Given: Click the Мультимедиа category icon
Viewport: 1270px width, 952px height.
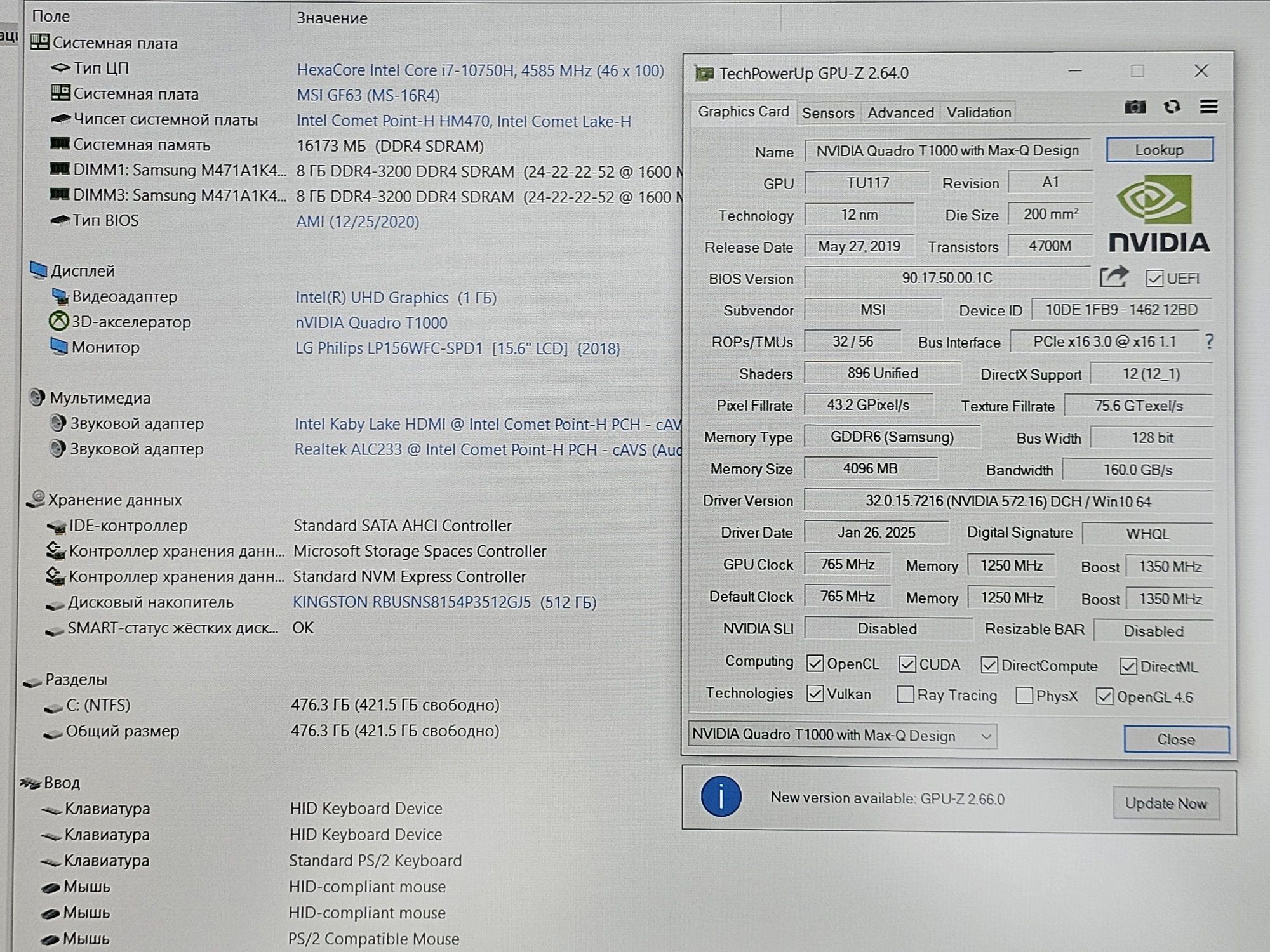Looking at the screenshot, I should coord(37,397).
